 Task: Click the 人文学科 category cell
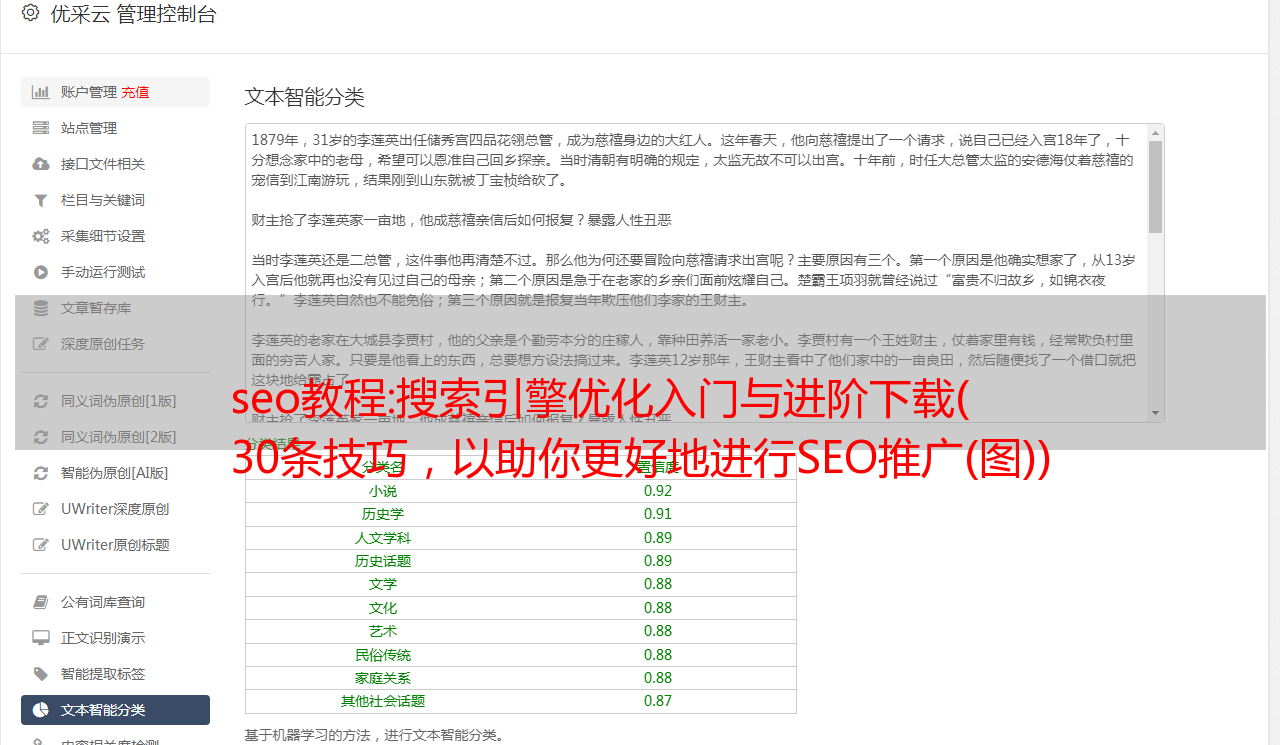[383, 538]
